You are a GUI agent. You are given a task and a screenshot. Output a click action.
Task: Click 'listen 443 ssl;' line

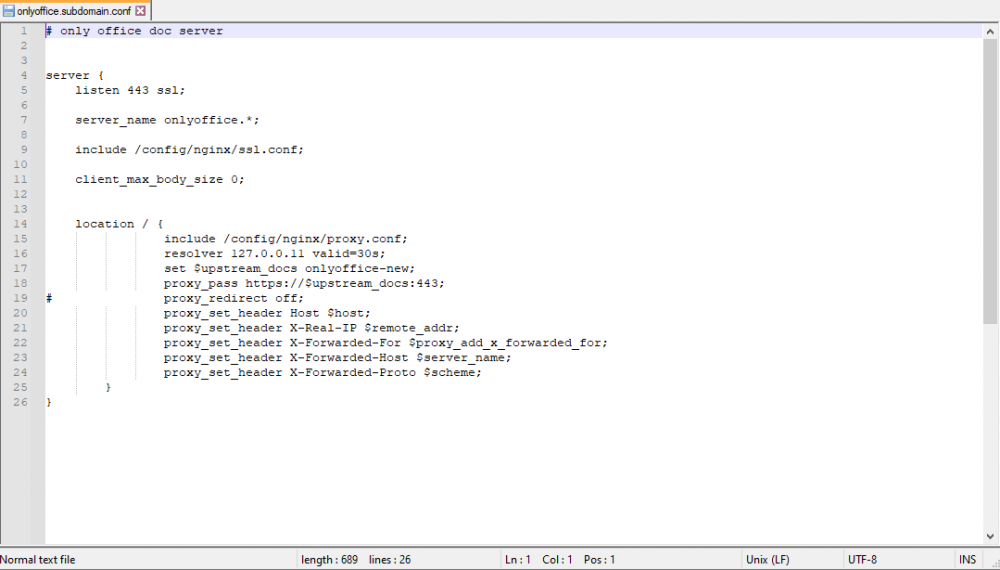pos(130,90)
